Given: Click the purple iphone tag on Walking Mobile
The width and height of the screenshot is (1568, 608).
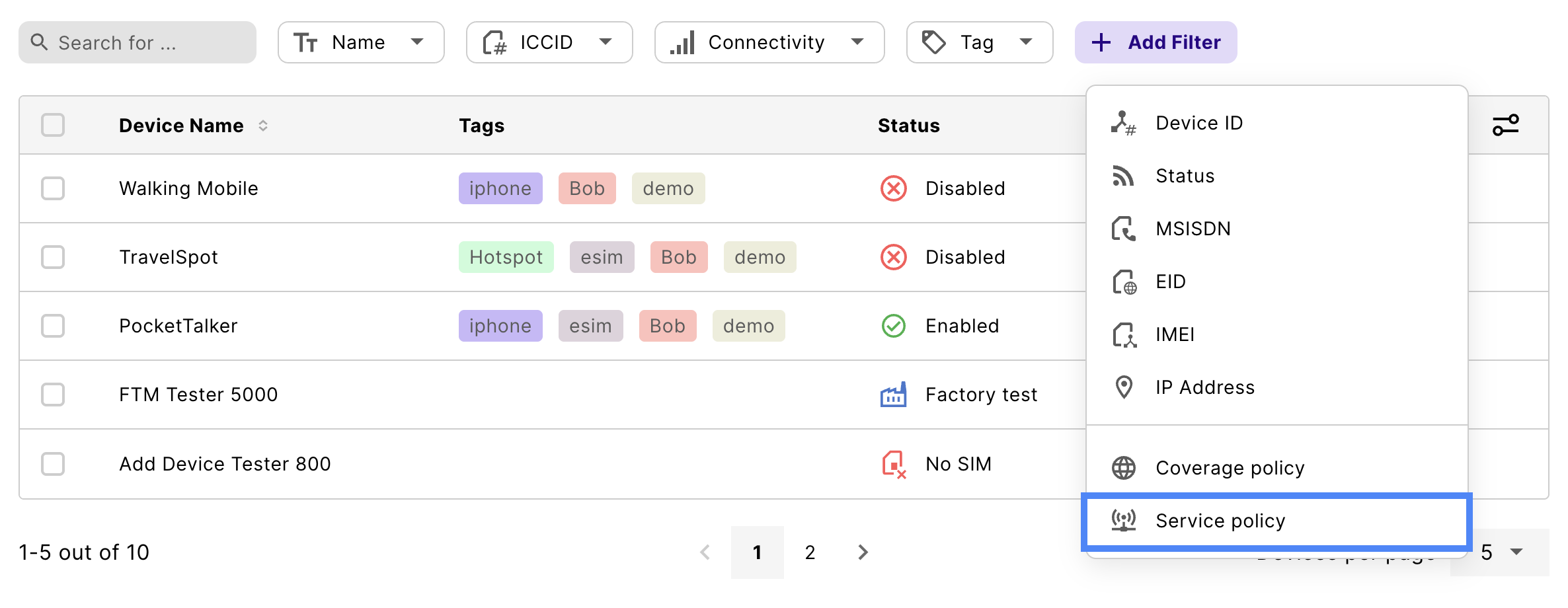Looking at the screenshot, I should coord(500,188).
